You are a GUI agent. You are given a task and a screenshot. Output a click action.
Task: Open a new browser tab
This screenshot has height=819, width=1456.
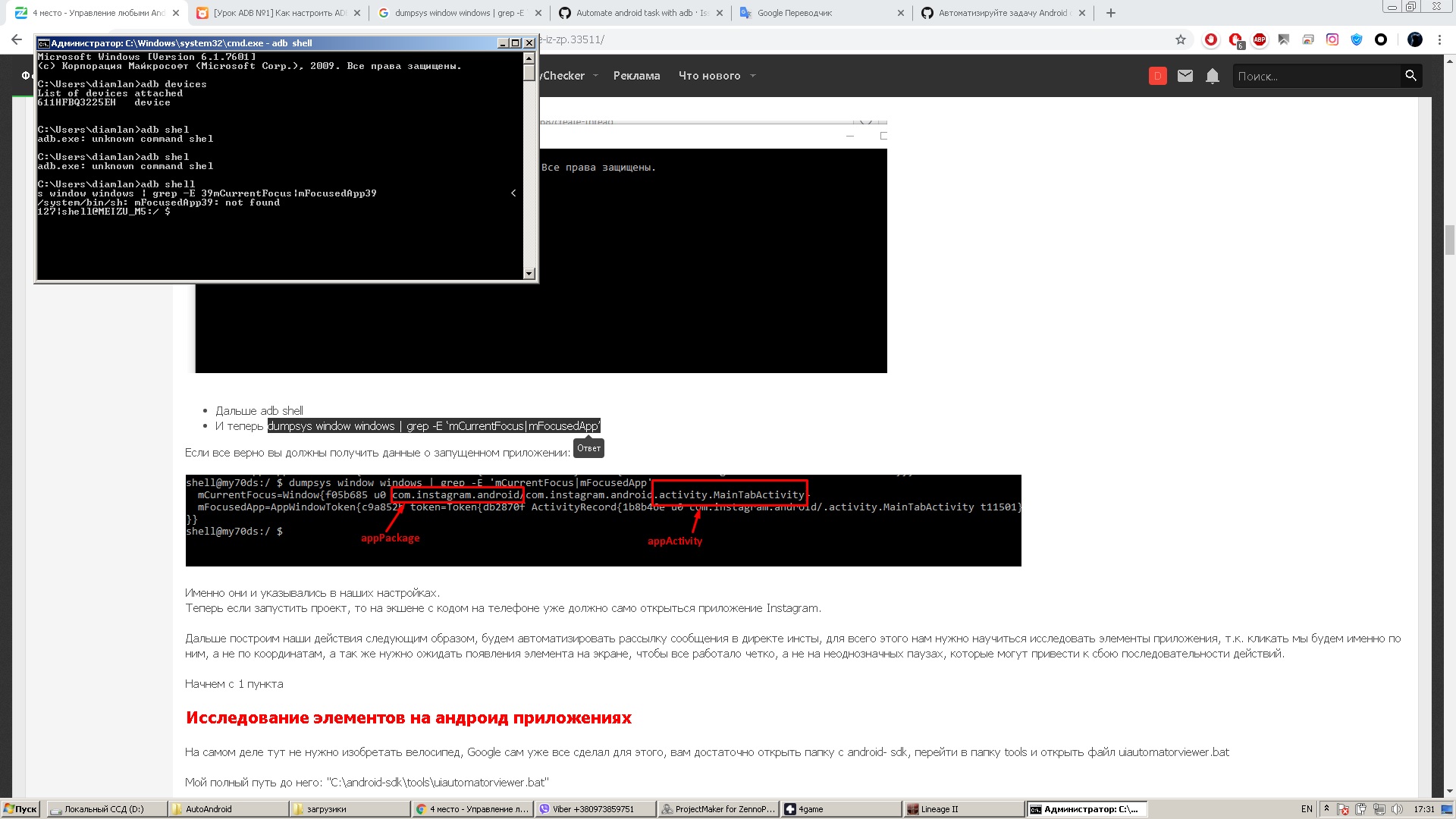tap(1111, 13)
